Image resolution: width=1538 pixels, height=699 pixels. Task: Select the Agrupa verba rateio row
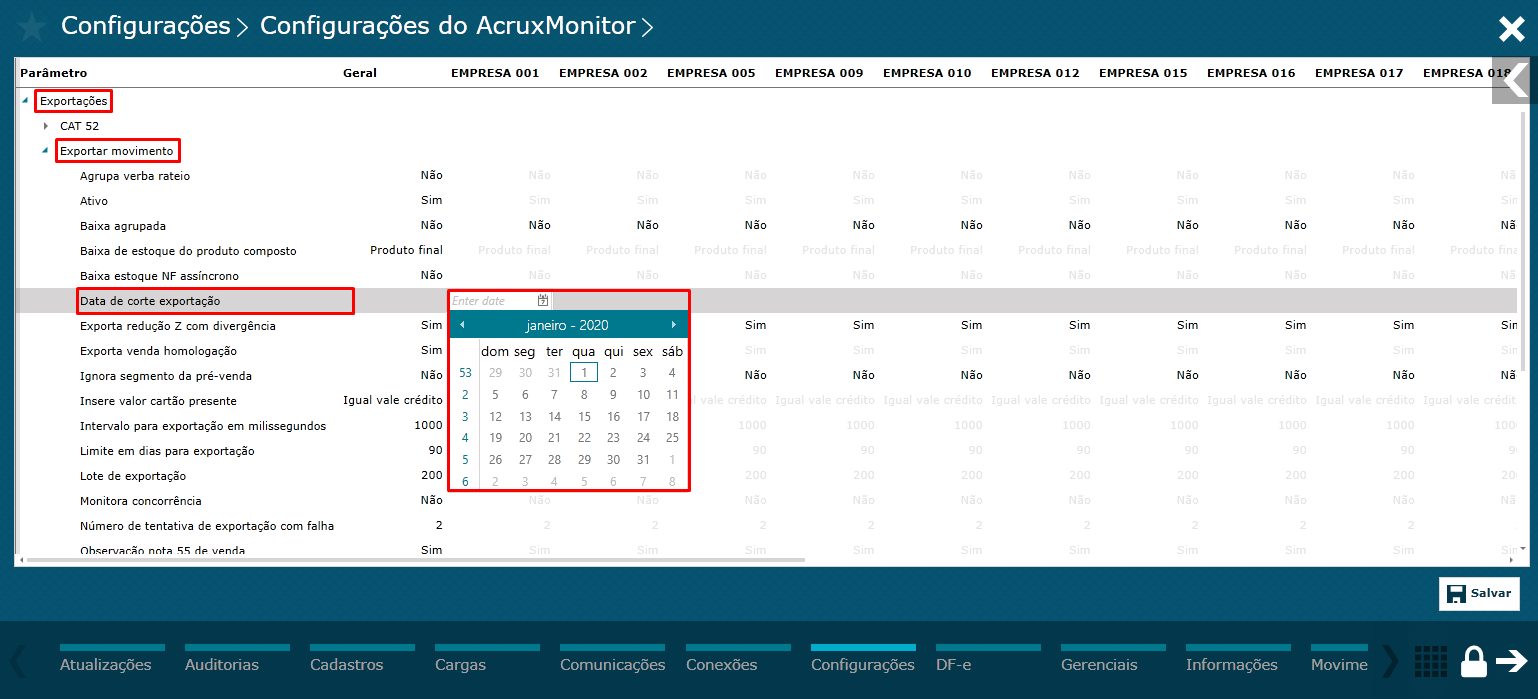click(135, 176)
